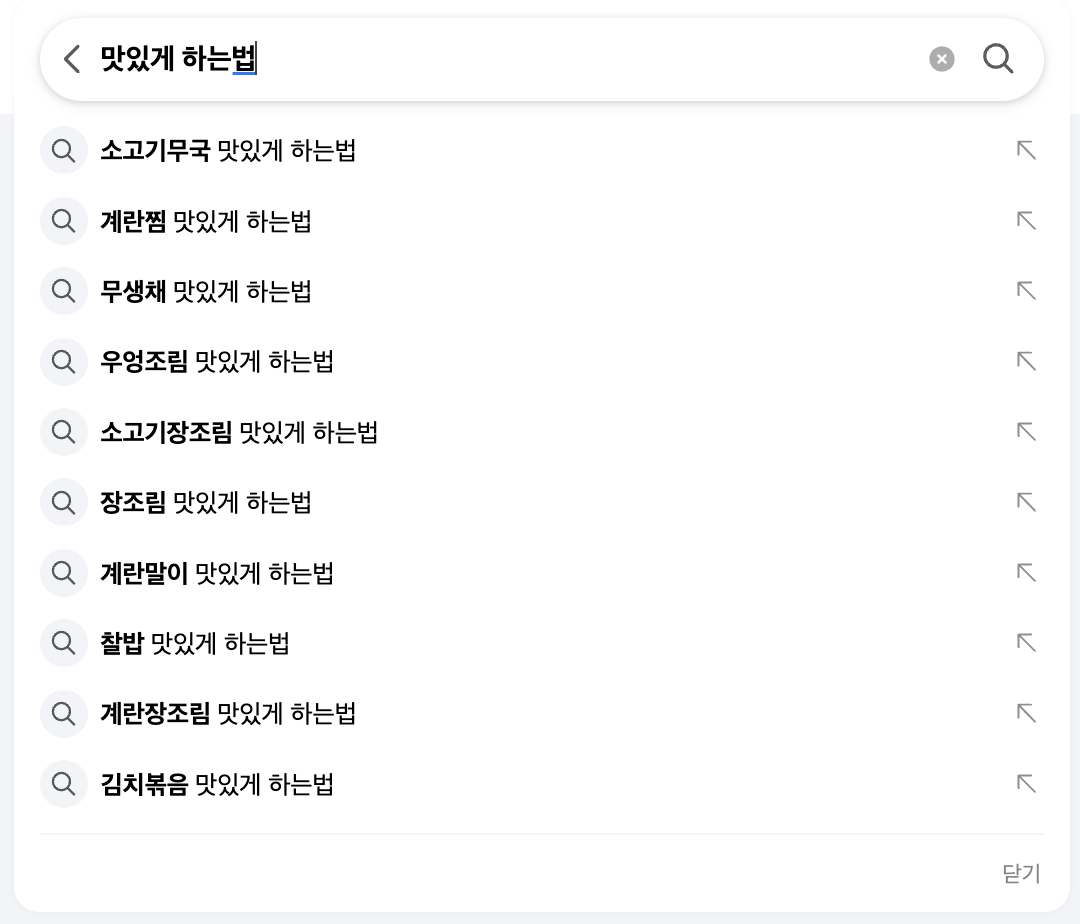The width and height of the screenshot is (1080, 924).
Task: Click the back arrow in search bar
Action: [72, 59]
